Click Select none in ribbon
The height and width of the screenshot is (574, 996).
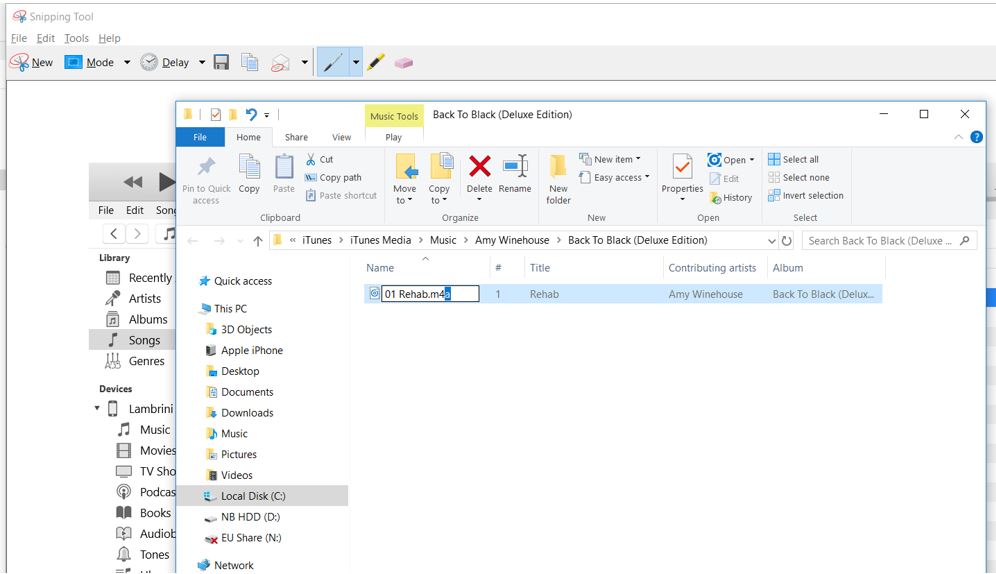pyautogui.click(x=798, y=178)
